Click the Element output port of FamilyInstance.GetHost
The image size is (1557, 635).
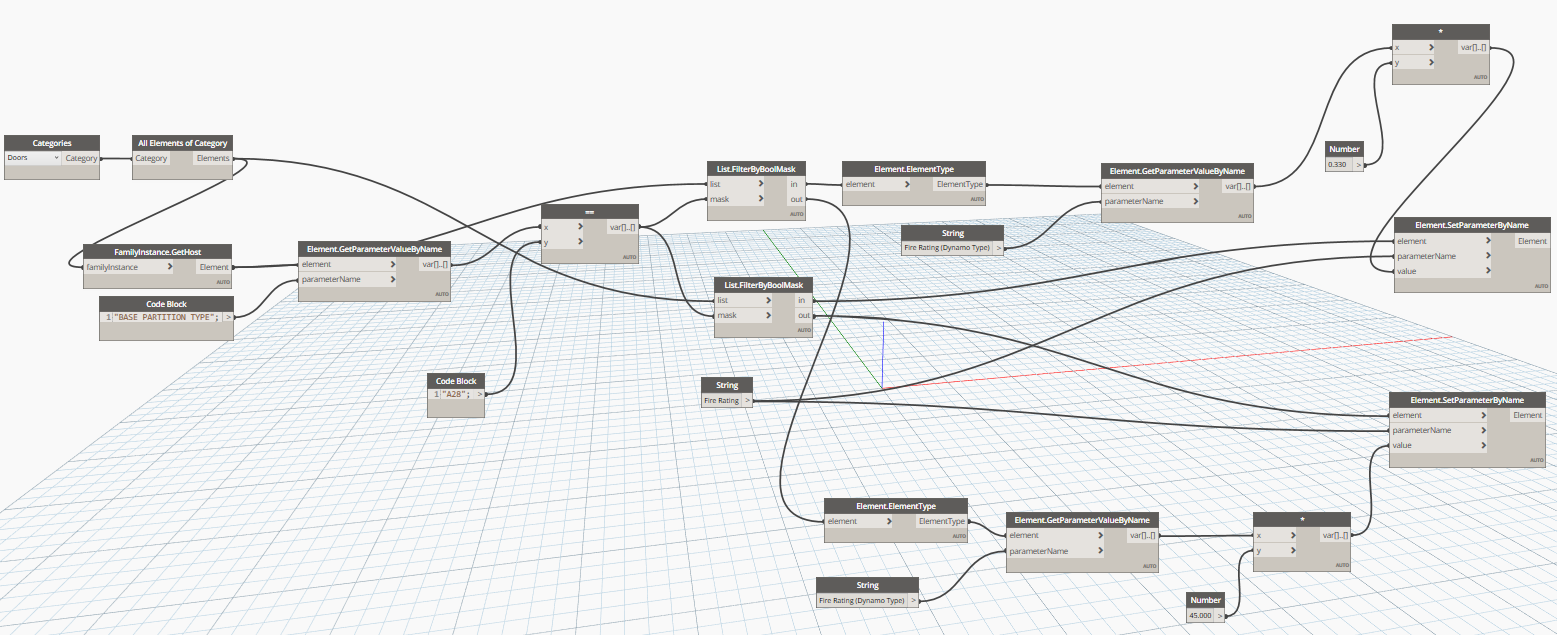point(214,267)
